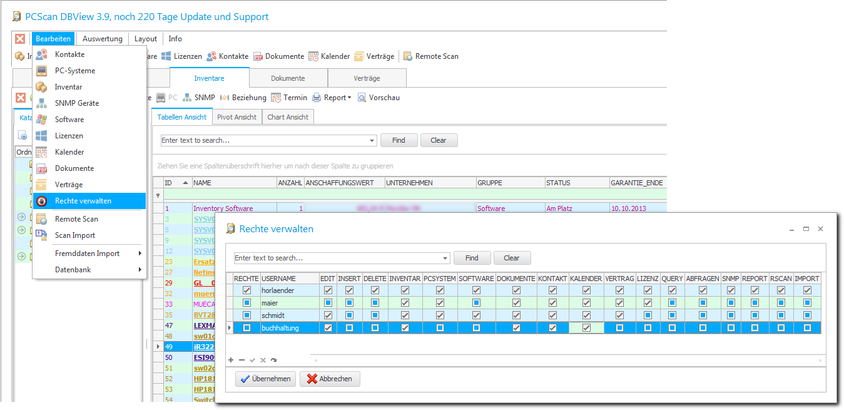Click USERNAME column header in rights grid
Viewport: 844px width, 410px height.
pos(290,279)
